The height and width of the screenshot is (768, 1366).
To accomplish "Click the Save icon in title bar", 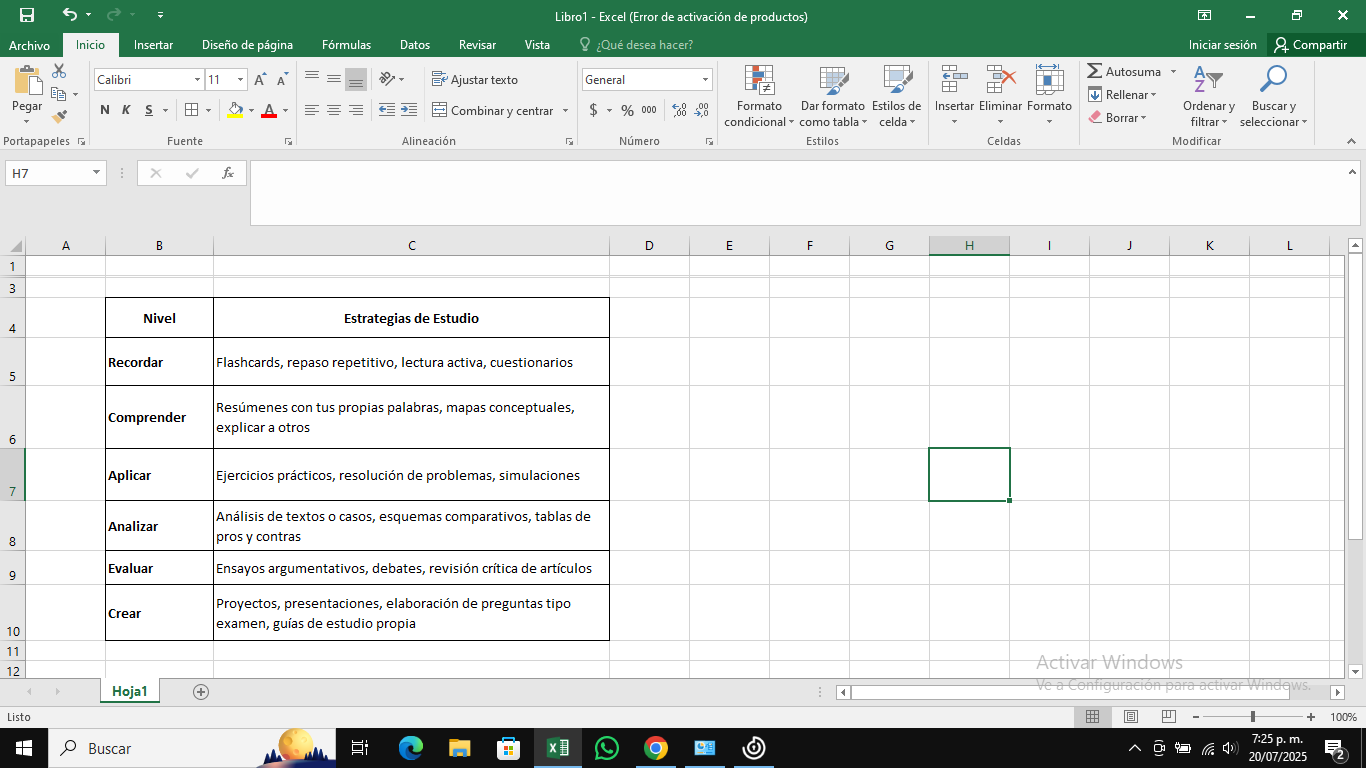I will tap(27, 15).
